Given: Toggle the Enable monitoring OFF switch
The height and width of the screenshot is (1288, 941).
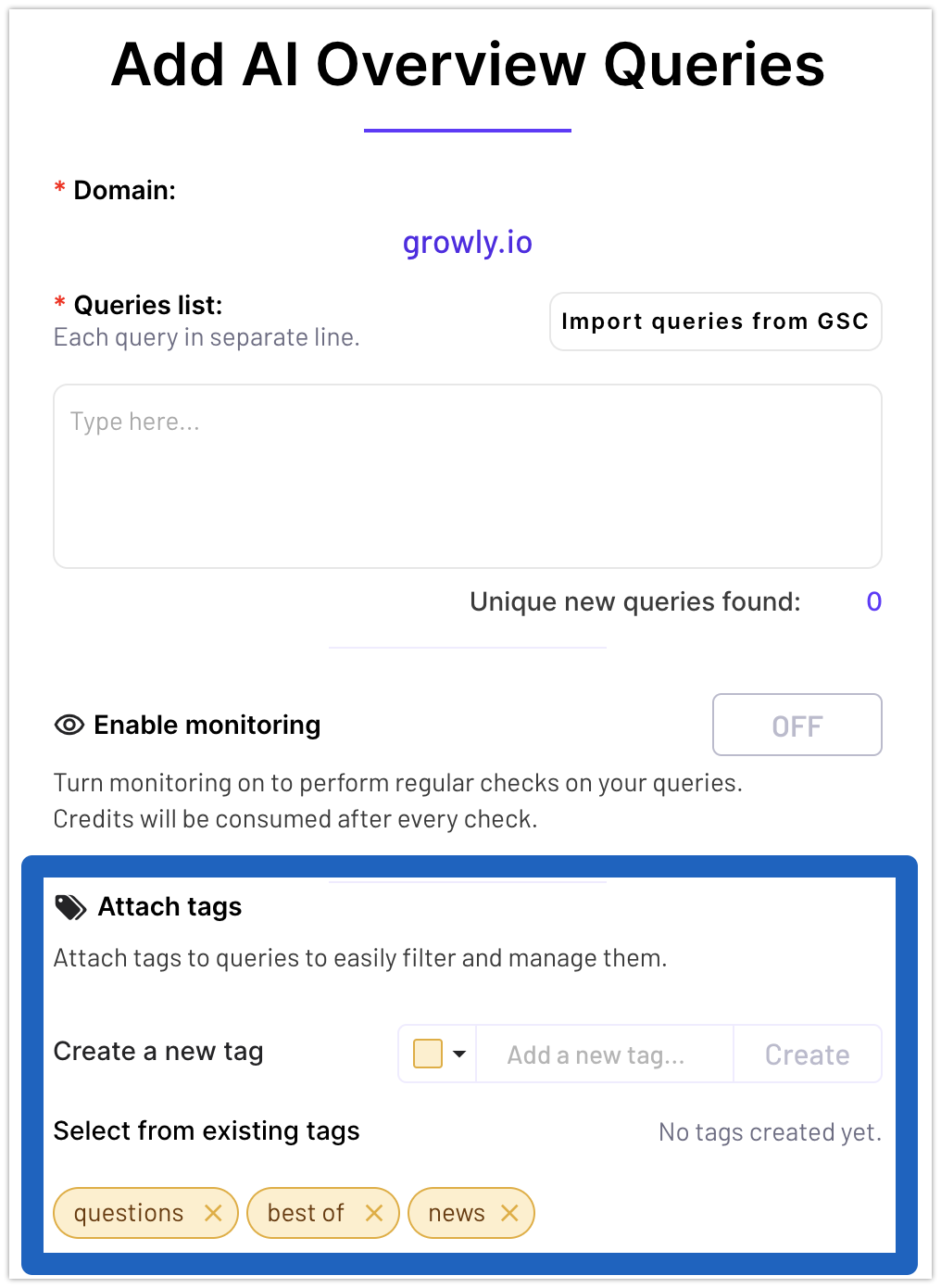Looking at the screenshot, I should (x=797, y=725).
